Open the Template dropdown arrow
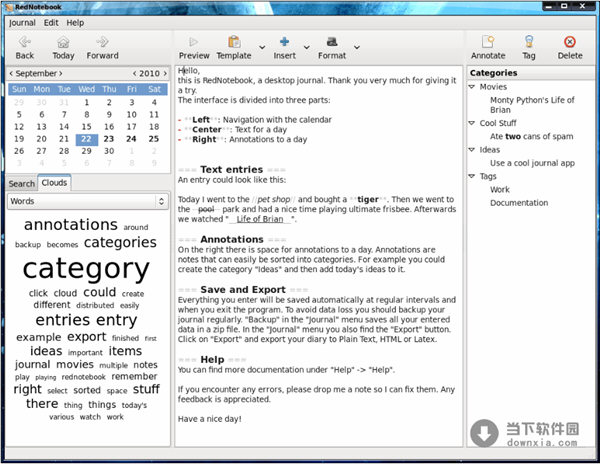Image resolution: width=600 pixels, height=464 pixels. tap(262, 47)
